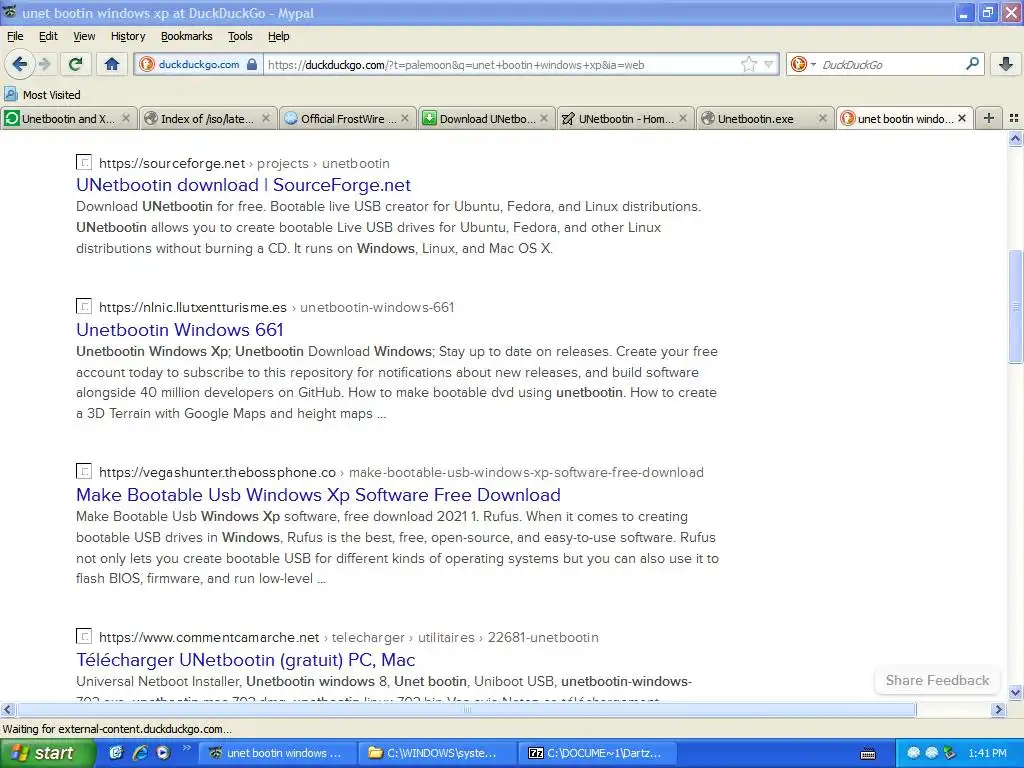Bookmark this page with the star icon
Viewport: 1024px width, 768px height.
point(748,64)
